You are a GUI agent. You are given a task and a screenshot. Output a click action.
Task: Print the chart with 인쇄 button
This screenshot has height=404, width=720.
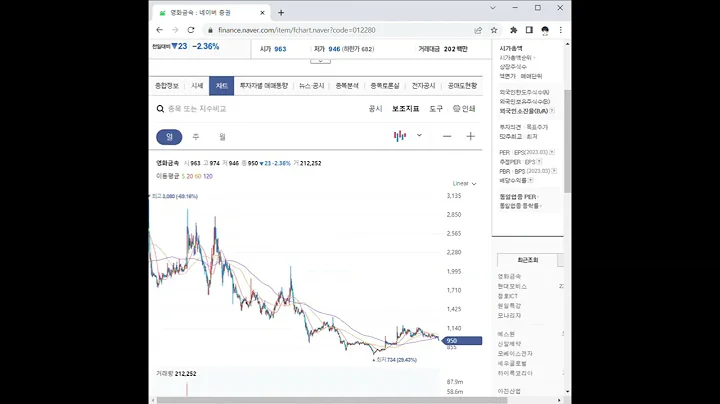tap(464, 109)
